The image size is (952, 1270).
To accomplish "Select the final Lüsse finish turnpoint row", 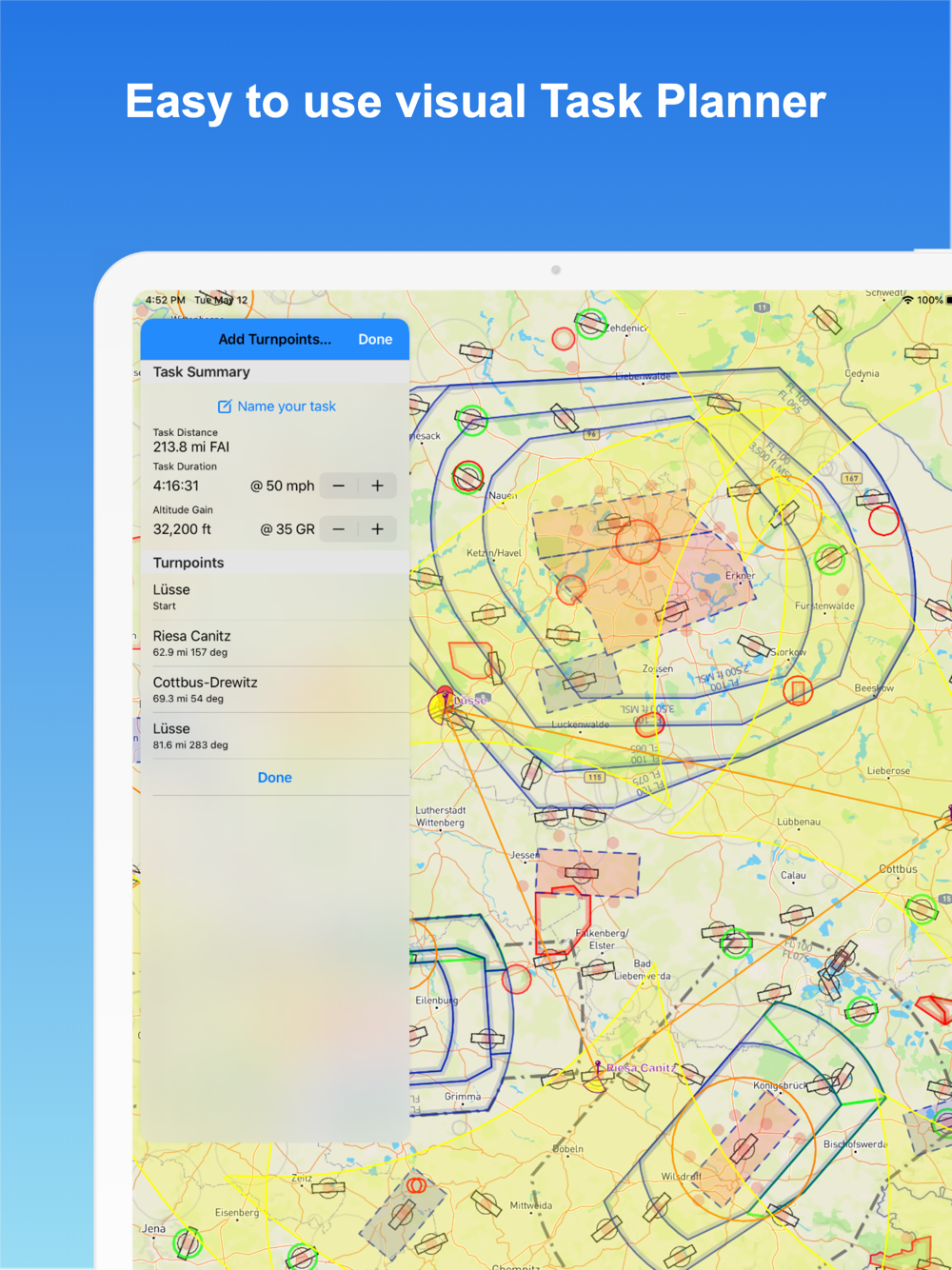I will (275, 736).
